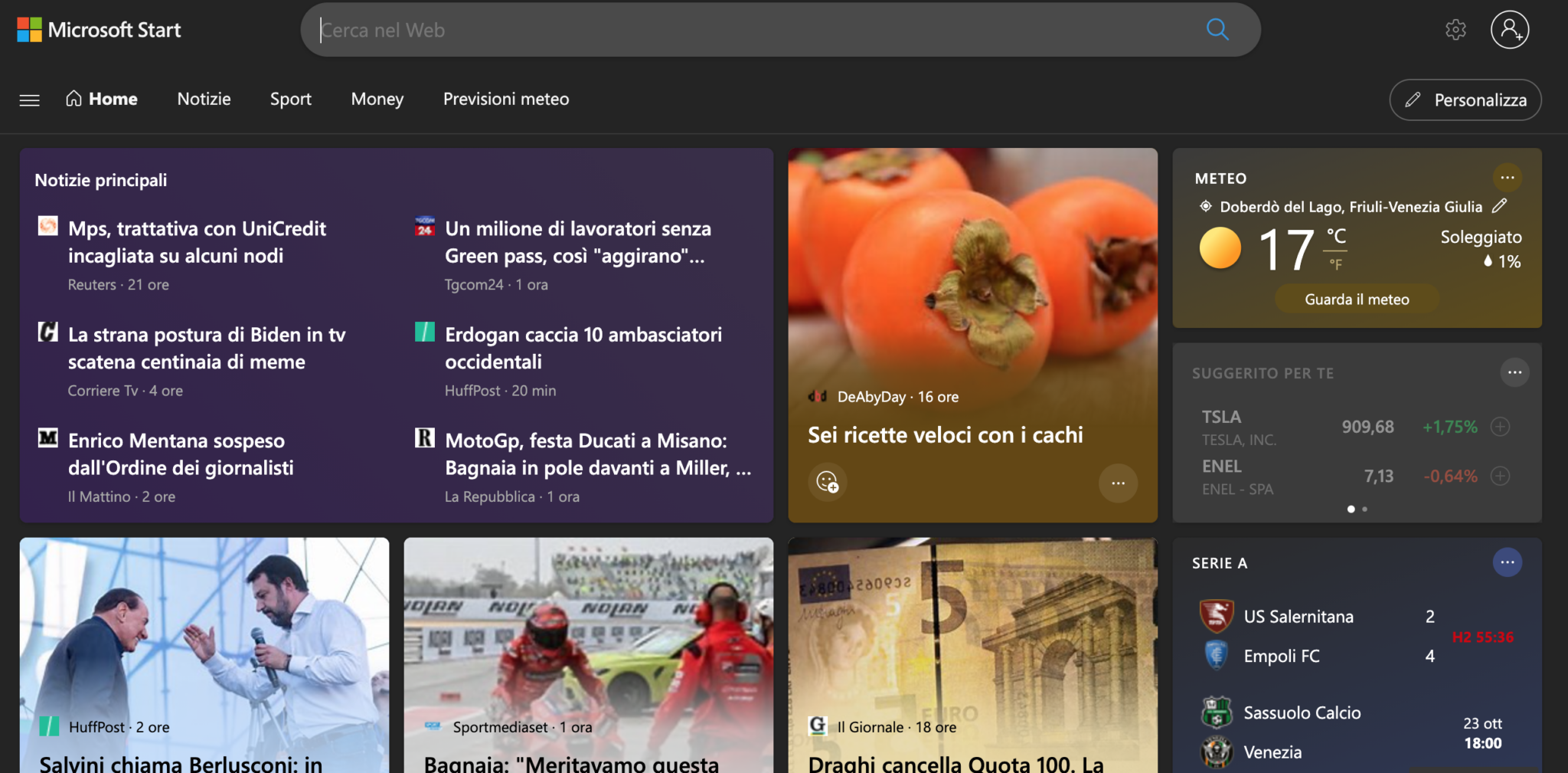Open Mps trattativa con UniCredit article

[198, 242]
